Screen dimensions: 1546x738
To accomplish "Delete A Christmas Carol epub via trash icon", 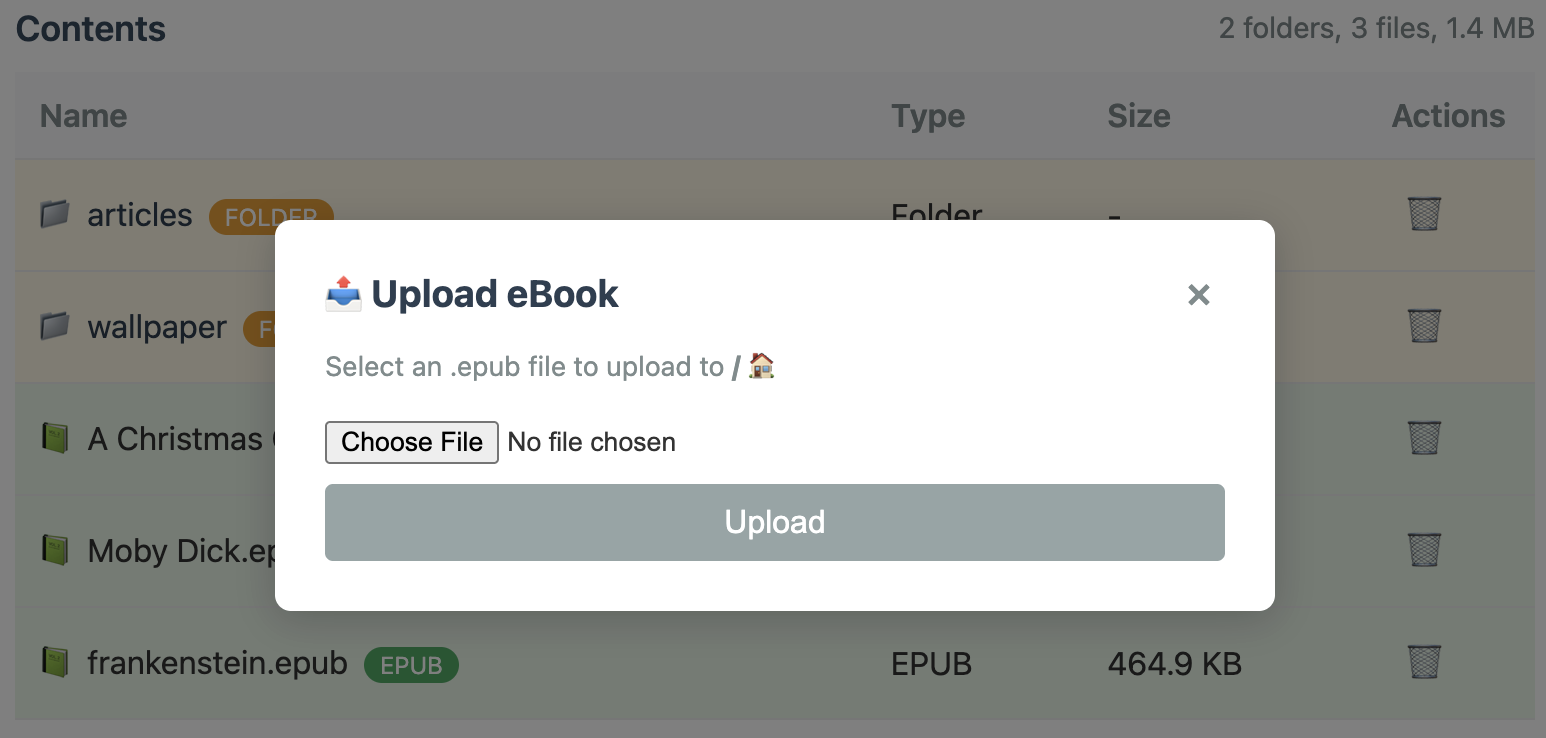I will pyautogui.click(x=1424, y=438).
